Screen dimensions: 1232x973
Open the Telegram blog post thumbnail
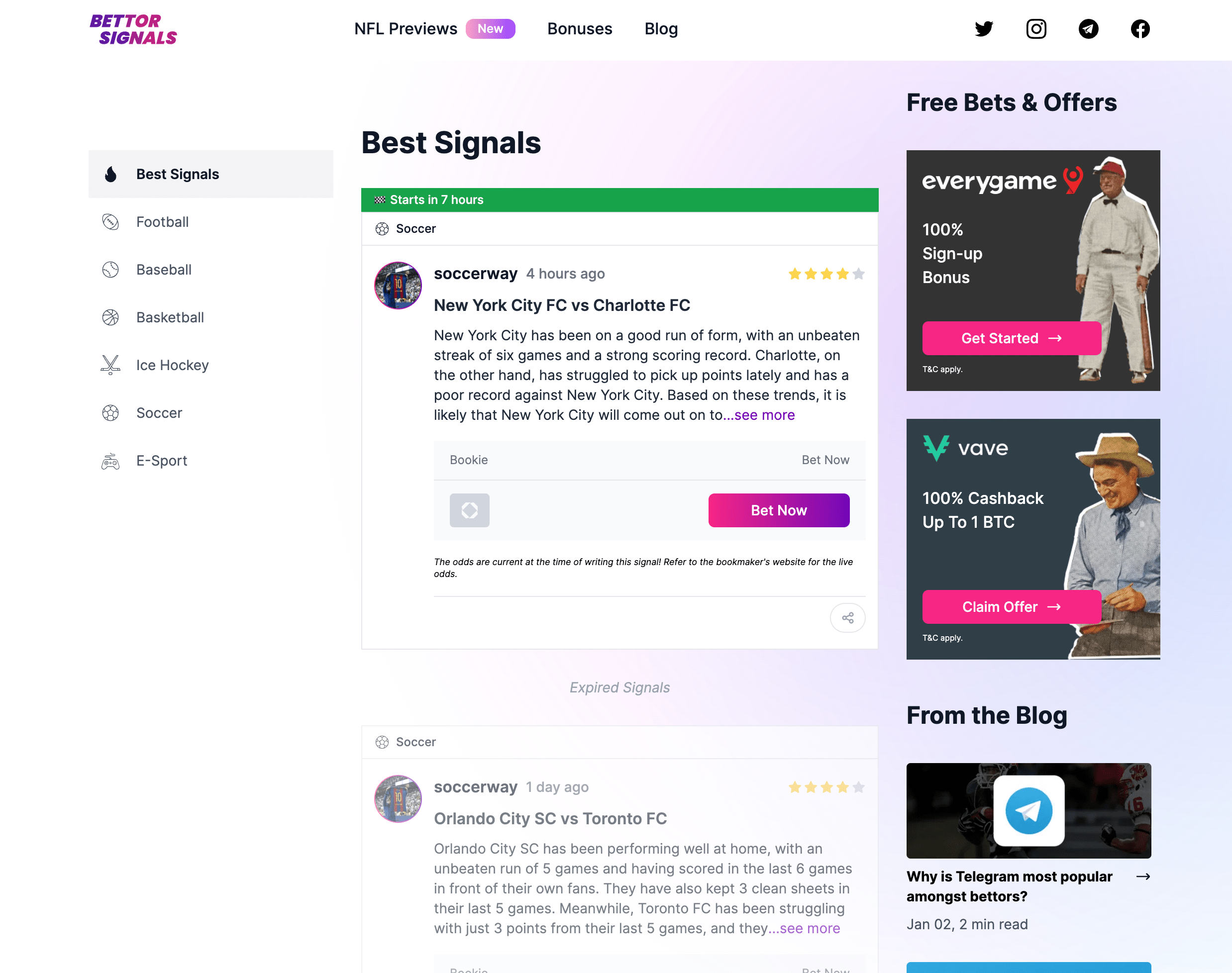pyautogui.click(x=1028, y=810)
